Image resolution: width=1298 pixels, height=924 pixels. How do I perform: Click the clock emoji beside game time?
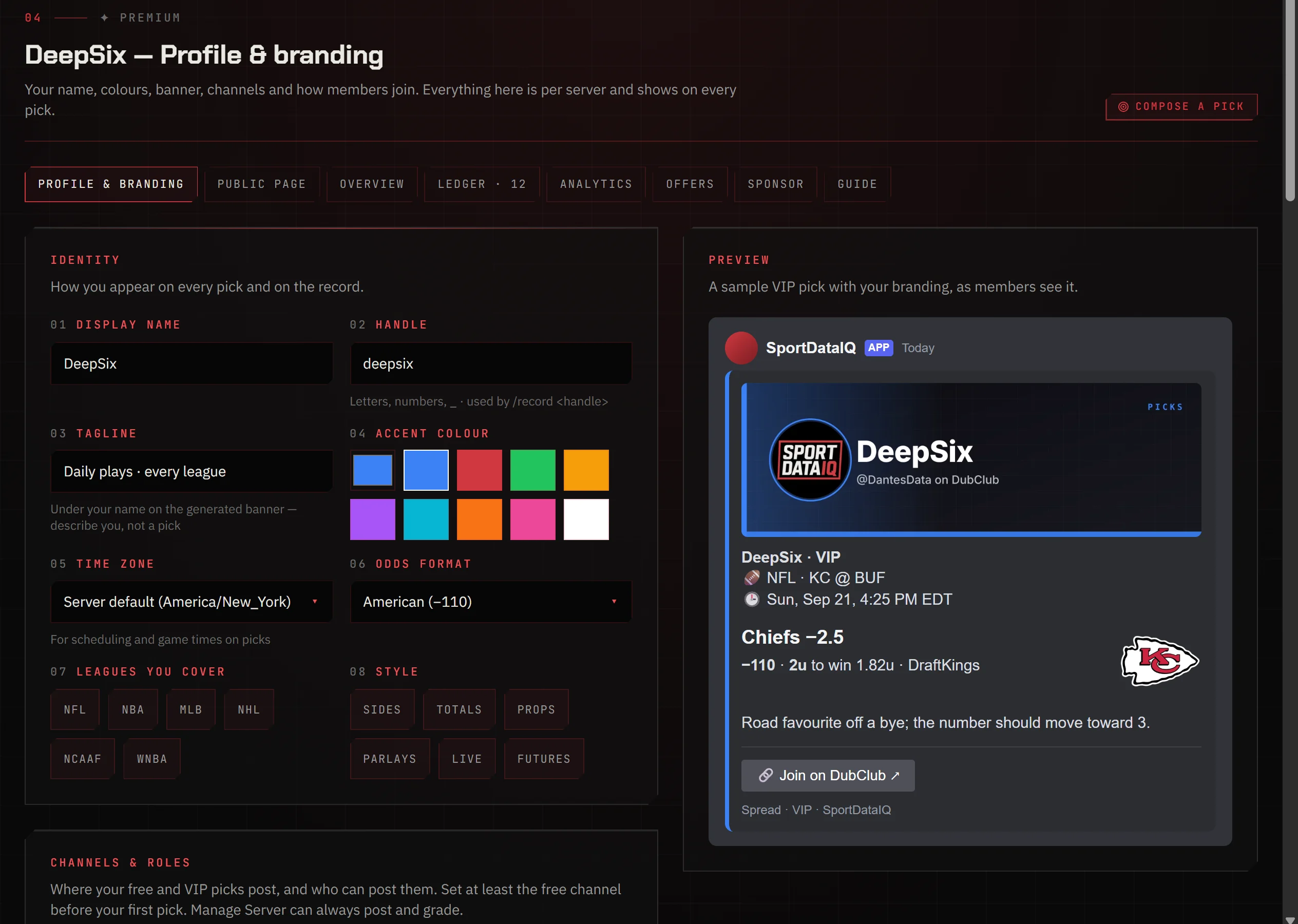751,600
